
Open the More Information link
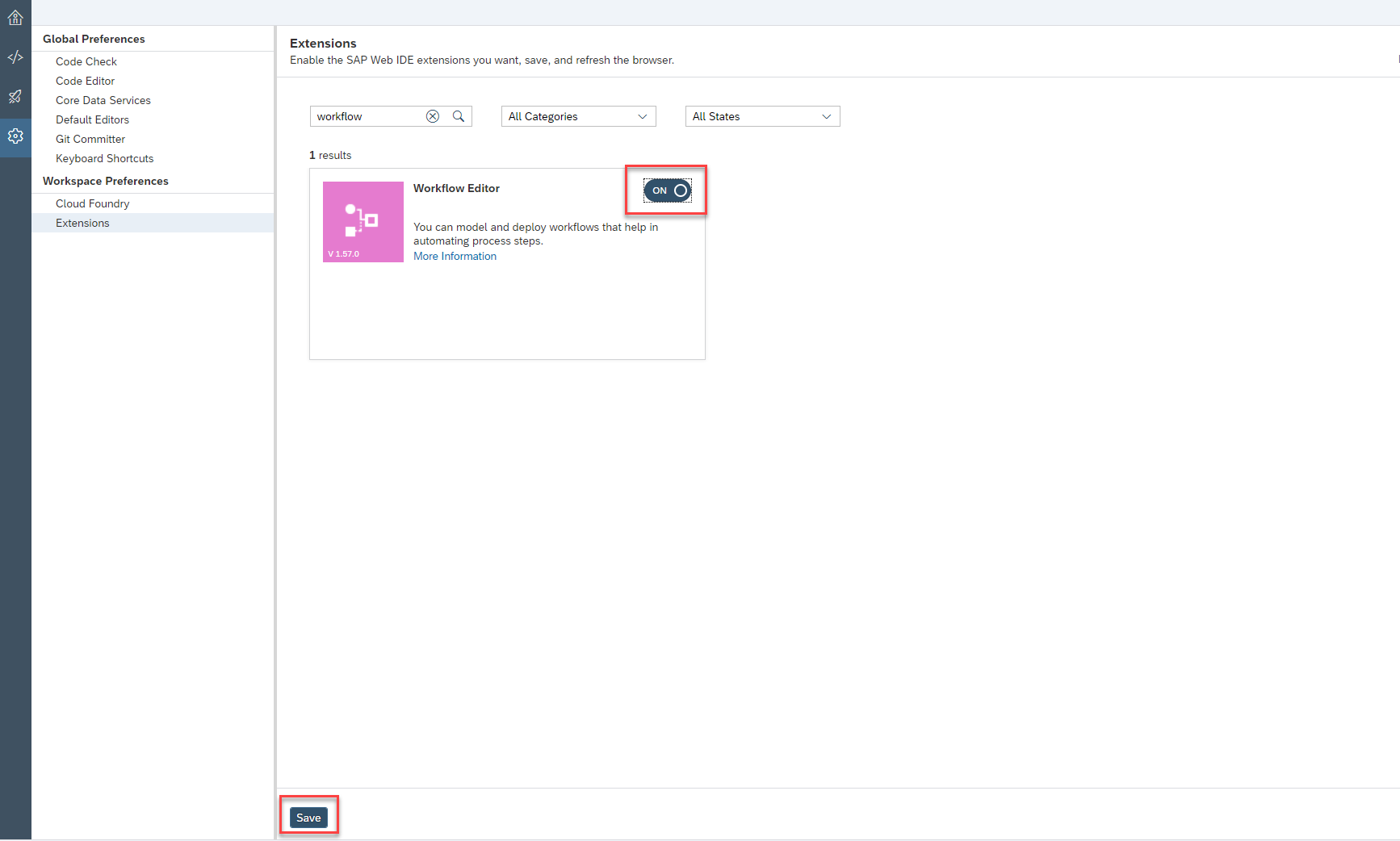(x=455, y=256)
